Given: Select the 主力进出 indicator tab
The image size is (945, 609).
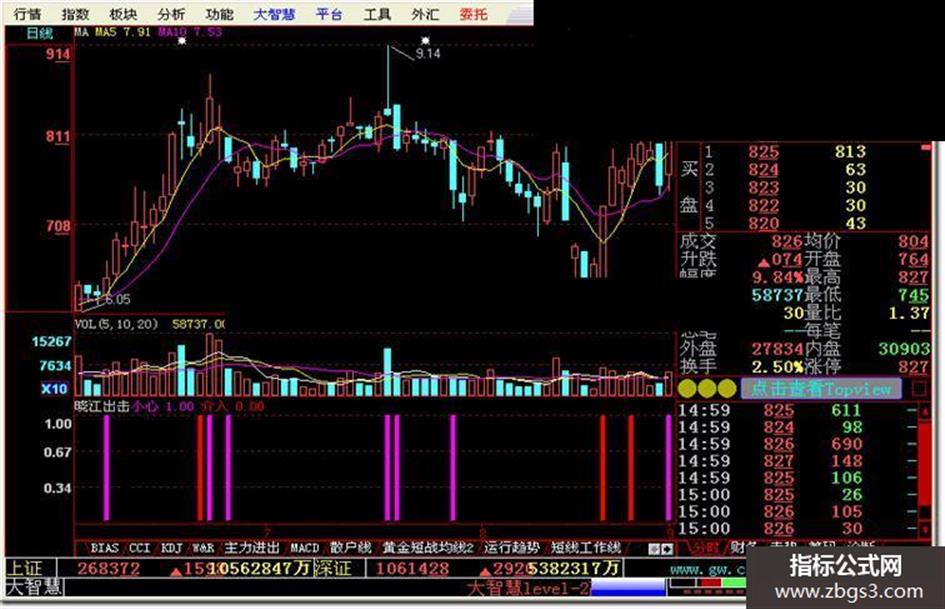Looking at the screenshot, I should pos(252,547).
